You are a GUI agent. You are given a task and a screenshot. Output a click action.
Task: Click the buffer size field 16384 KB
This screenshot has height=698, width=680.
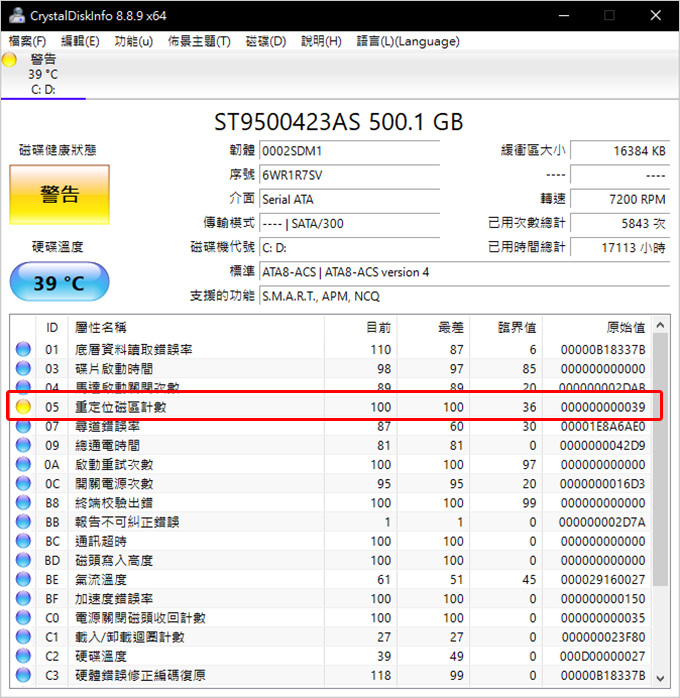point(619,150)
